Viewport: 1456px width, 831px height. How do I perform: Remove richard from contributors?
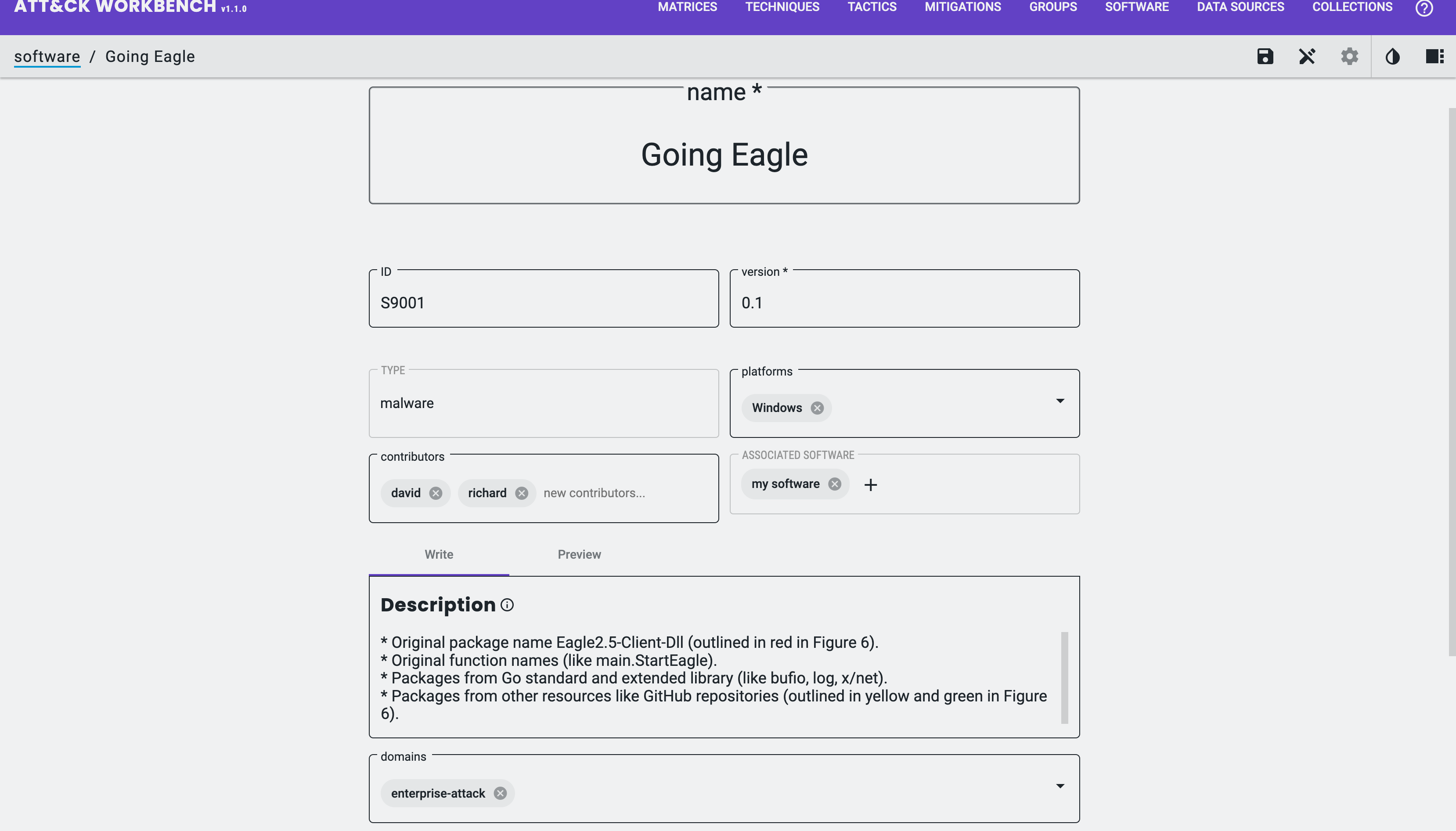click(521, 492)
